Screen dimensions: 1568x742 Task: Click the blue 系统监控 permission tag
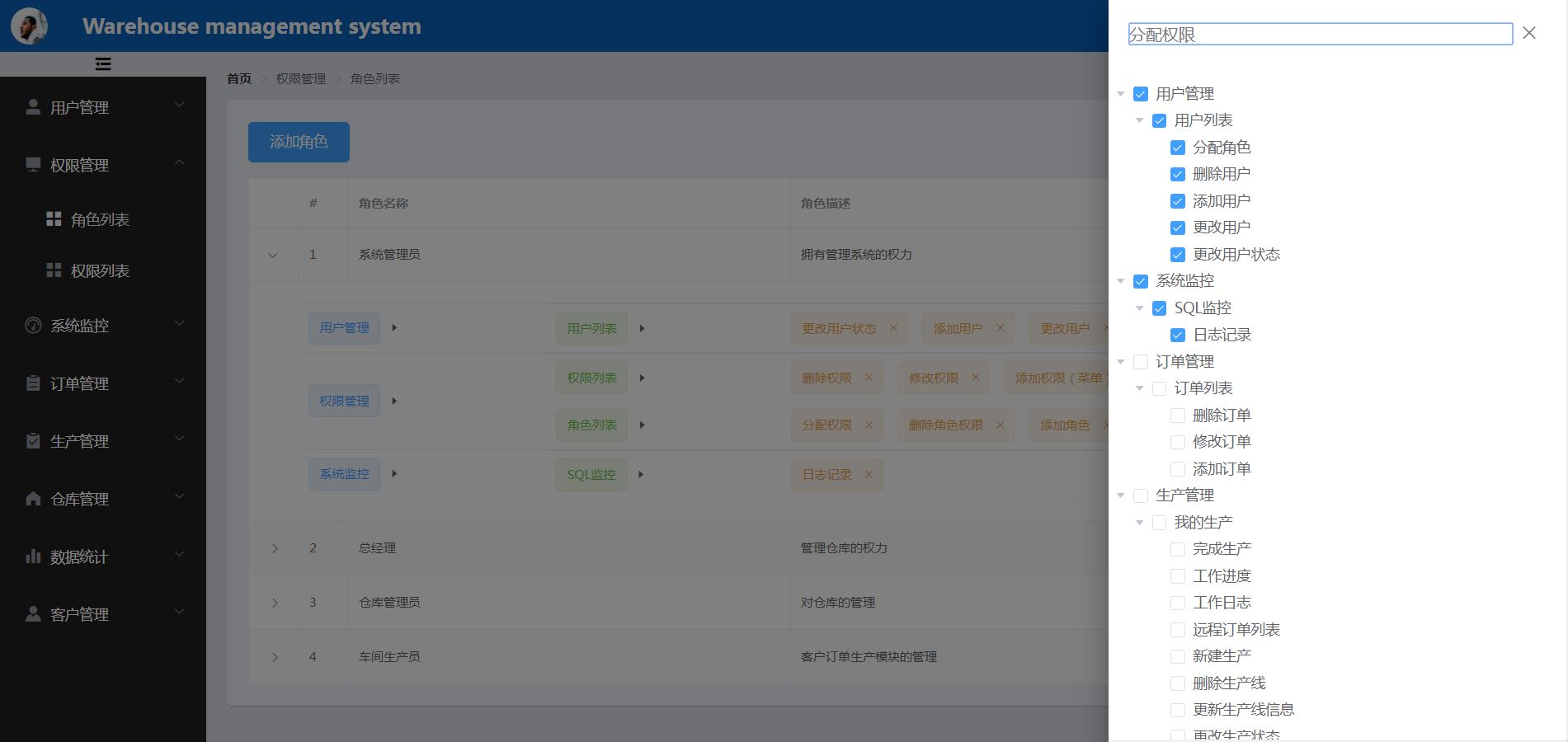344,474
